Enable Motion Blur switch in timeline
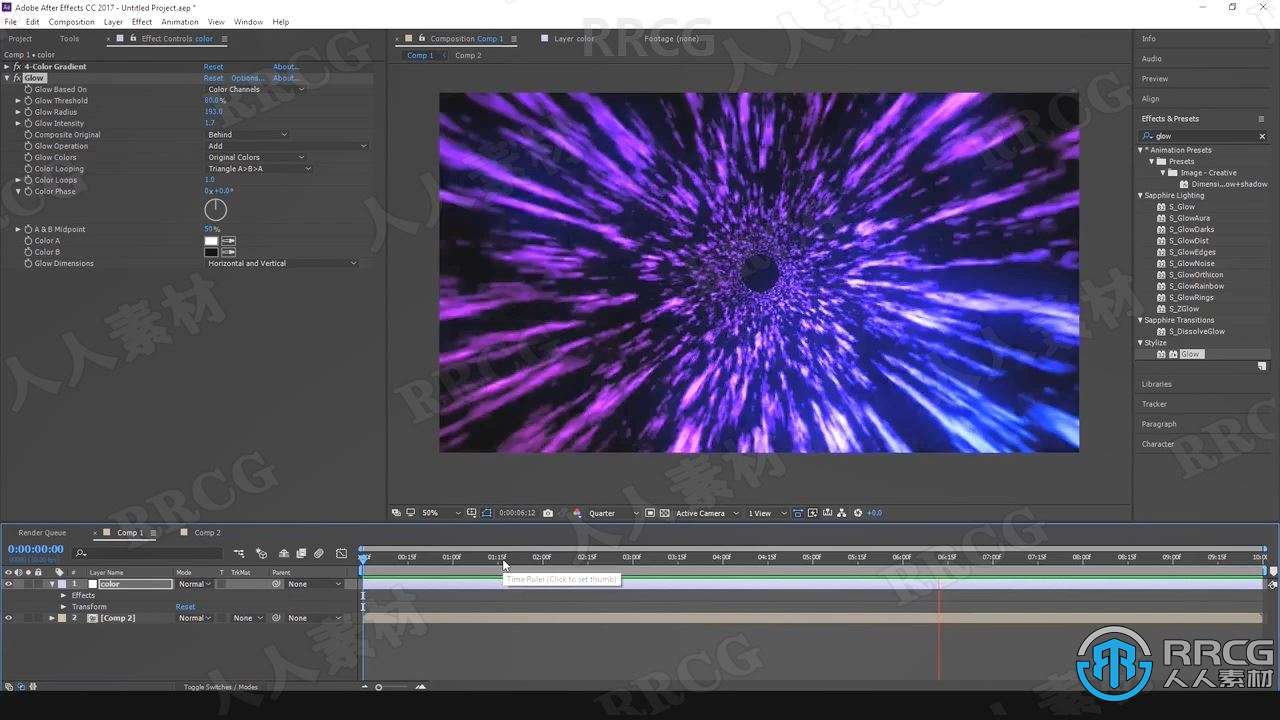 click(319, 553)
